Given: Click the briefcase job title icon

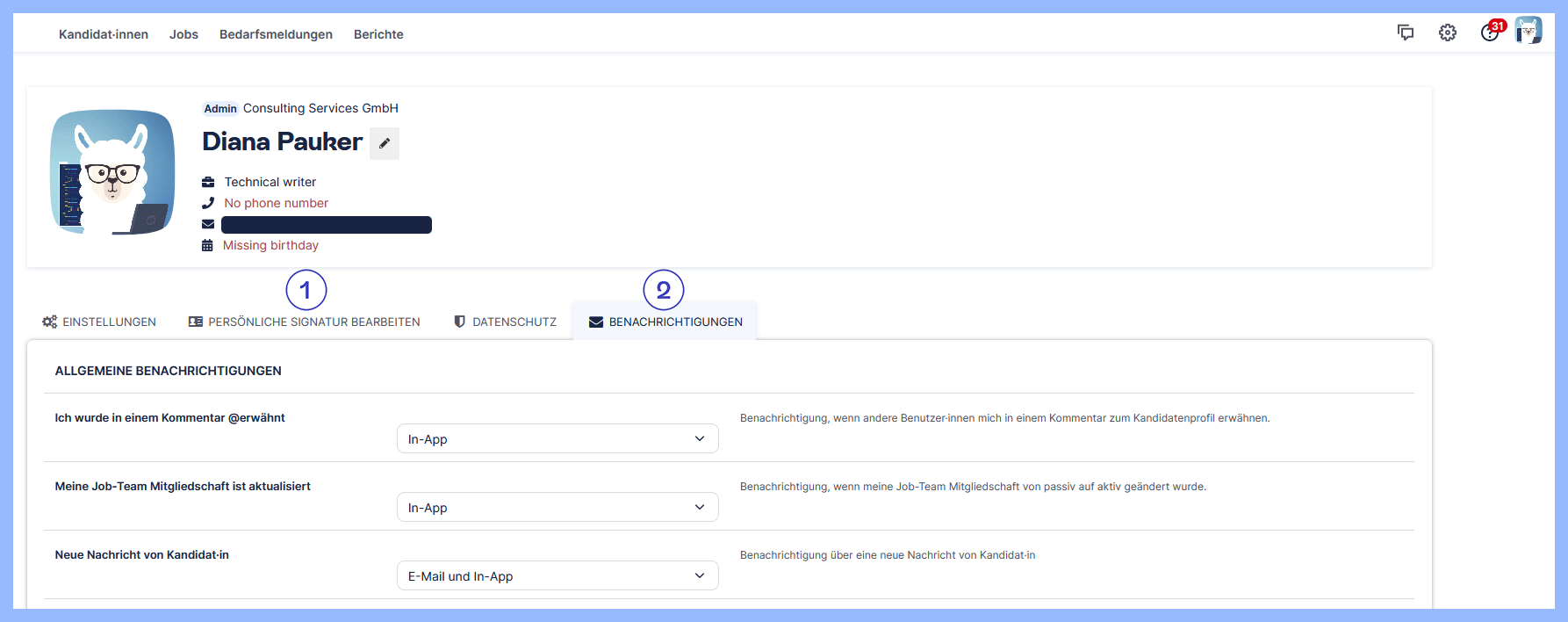Looking at the screenshot, I should 208,182.
